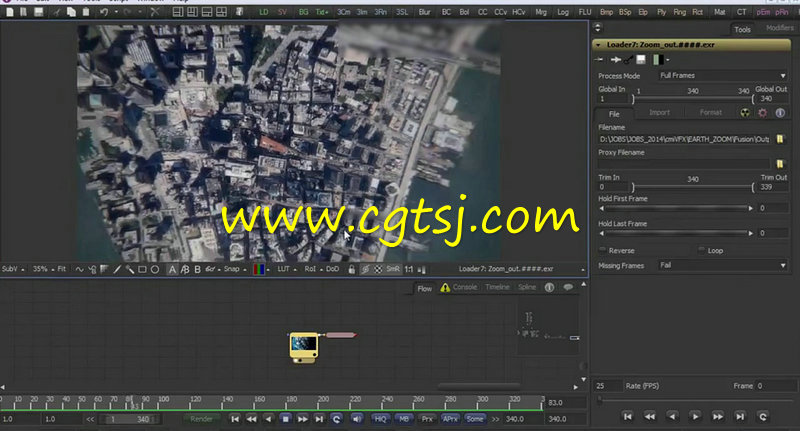Click the Fit view button
The image size is (800, 431).
[62, 269]
